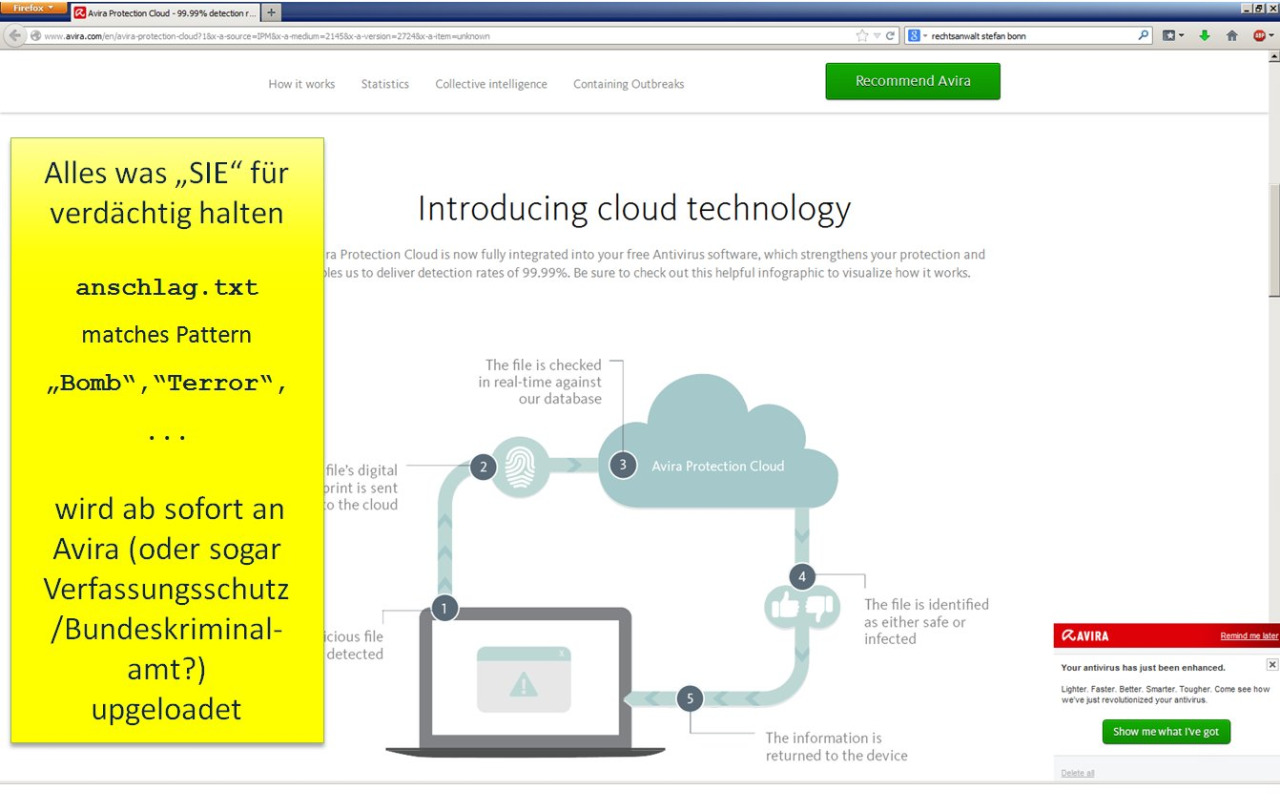Bookmark this page with the star icon

click(862, 35)
